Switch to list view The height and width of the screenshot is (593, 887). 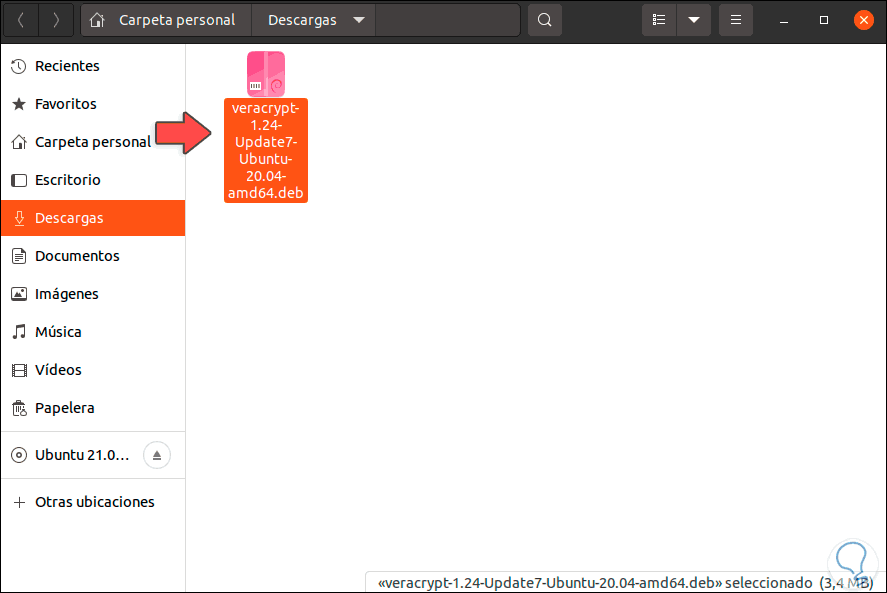click(x=658, y=19)
